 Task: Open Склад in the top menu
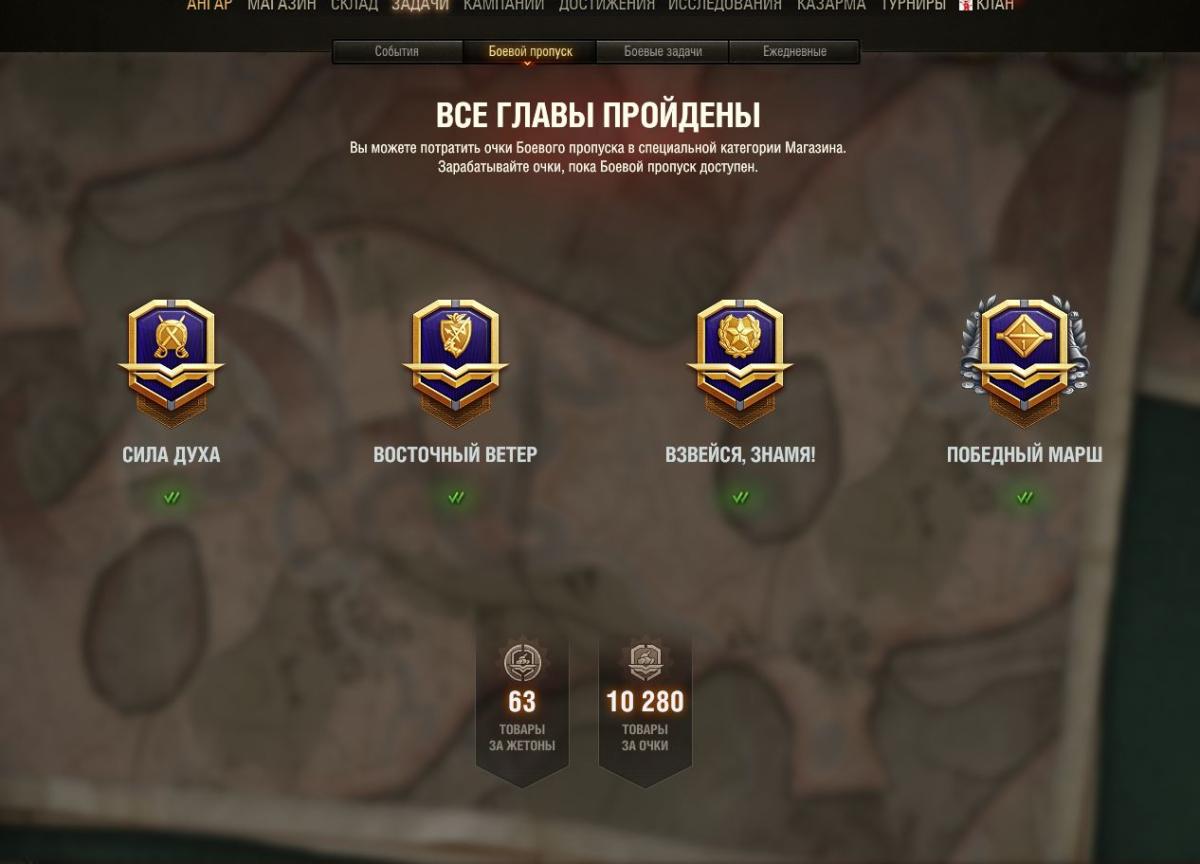(x=354, y=6)
